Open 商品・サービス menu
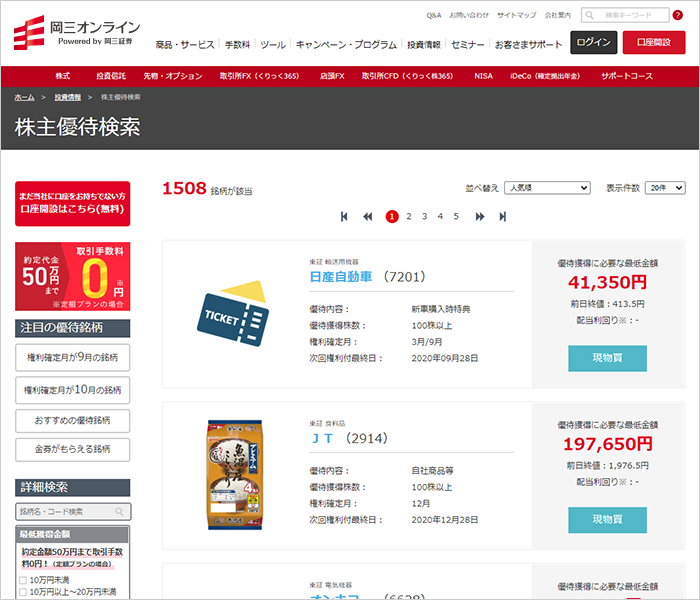This screenshot has width=700, height=600. 185,45
